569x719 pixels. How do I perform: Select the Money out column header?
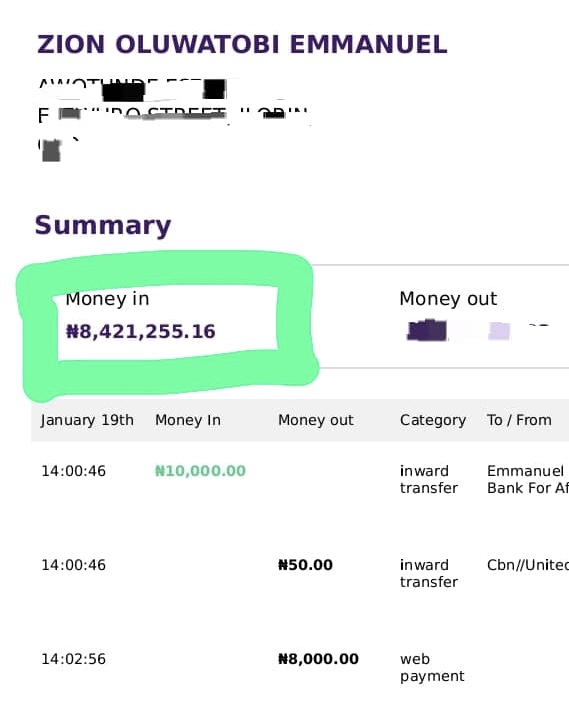(315, 420)
